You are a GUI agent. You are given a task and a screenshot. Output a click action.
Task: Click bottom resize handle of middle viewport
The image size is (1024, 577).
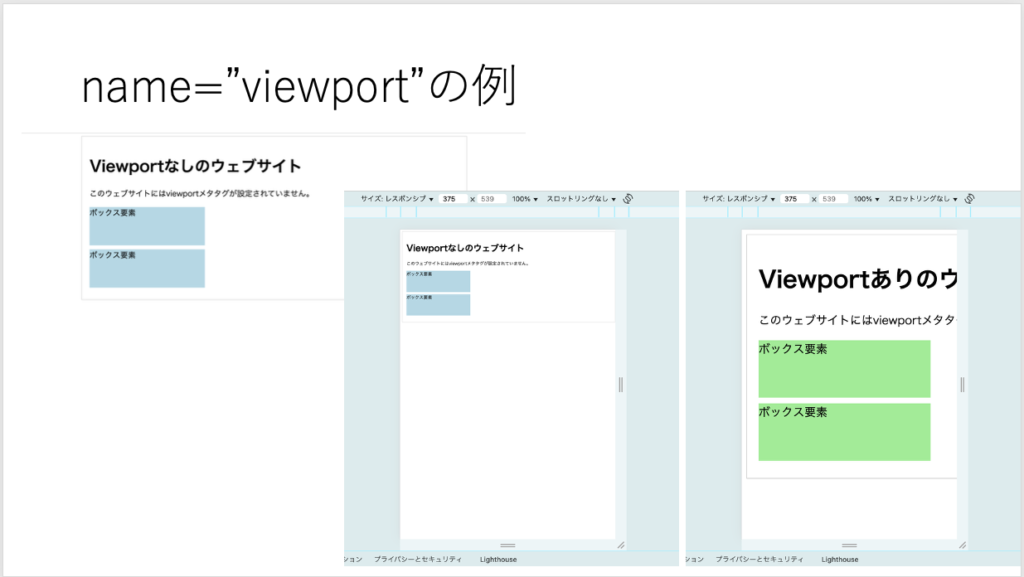(x=507, y=545)
